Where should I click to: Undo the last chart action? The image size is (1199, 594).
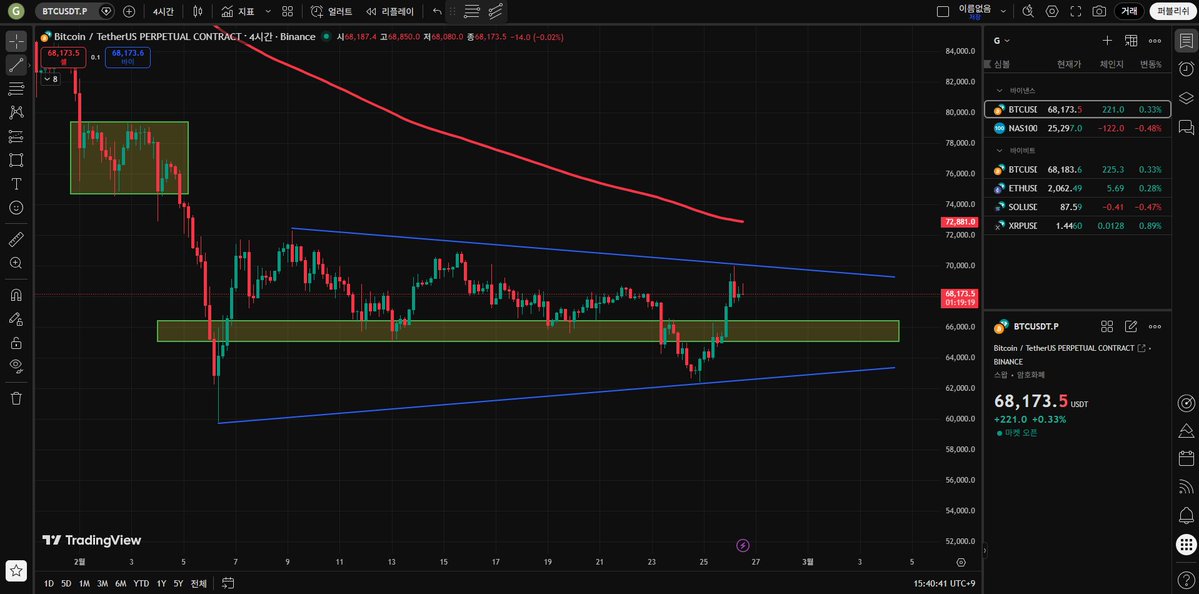pos(437,11)
